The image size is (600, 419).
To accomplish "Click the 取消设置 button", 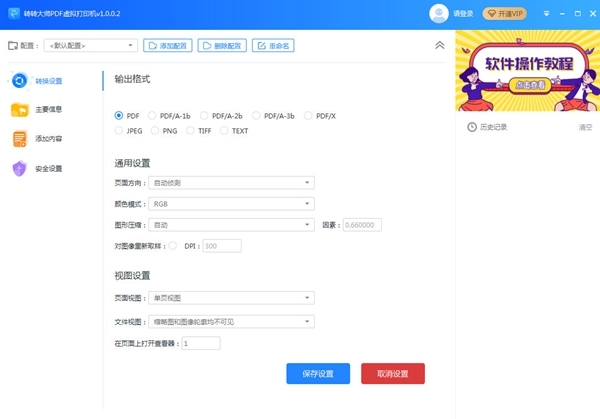I will (x=393, y=373).
